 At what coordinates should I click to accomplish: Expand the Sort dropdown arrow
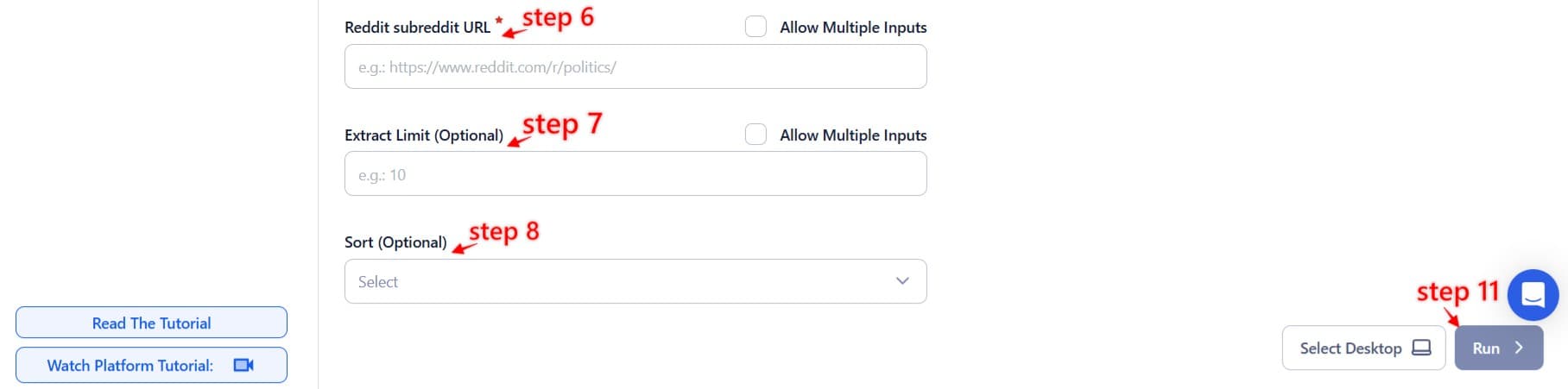(x=902, y=281)
